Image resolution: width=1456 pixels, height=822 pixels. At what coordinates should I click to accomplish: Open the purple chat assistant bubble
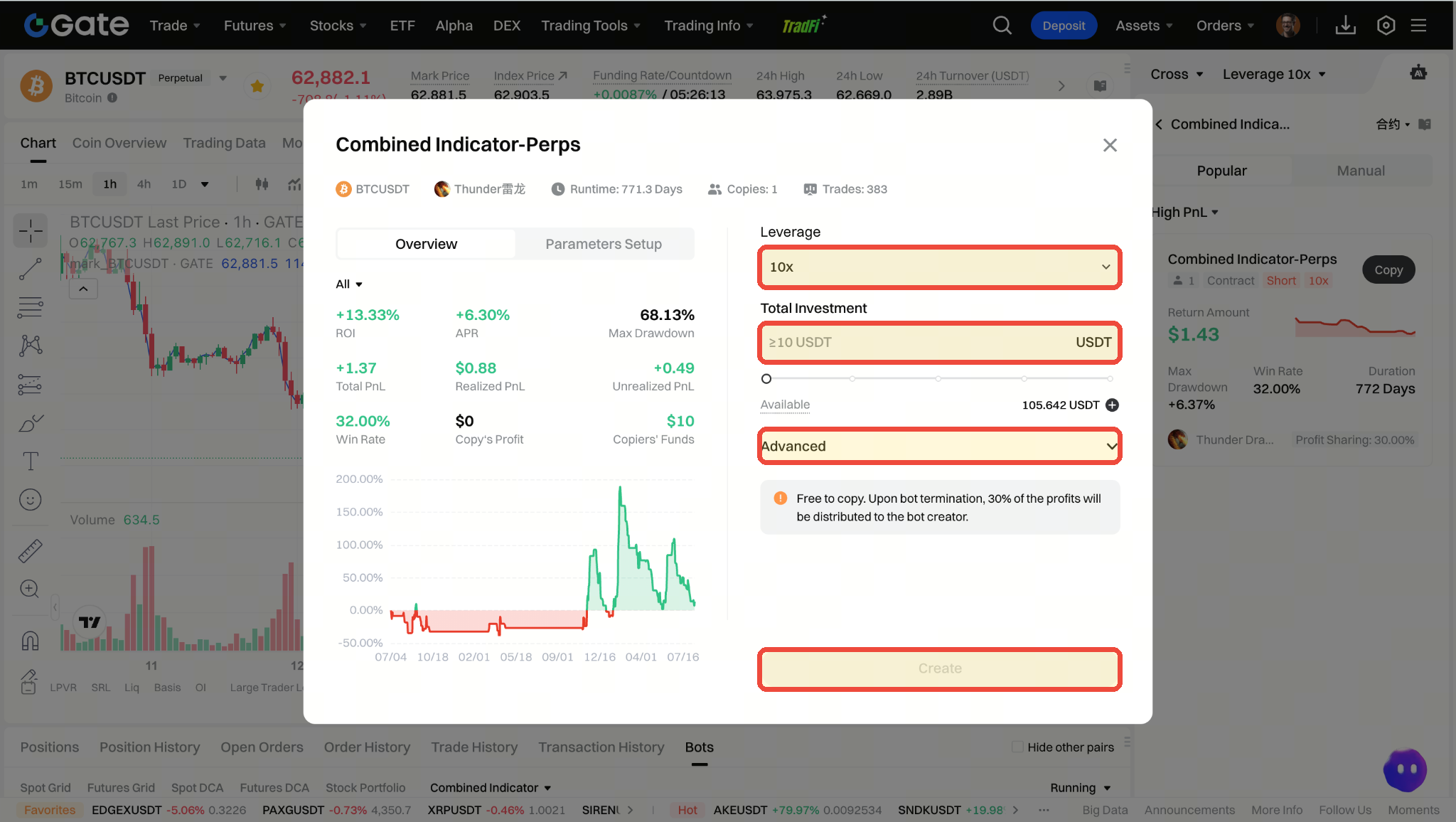1405,770
